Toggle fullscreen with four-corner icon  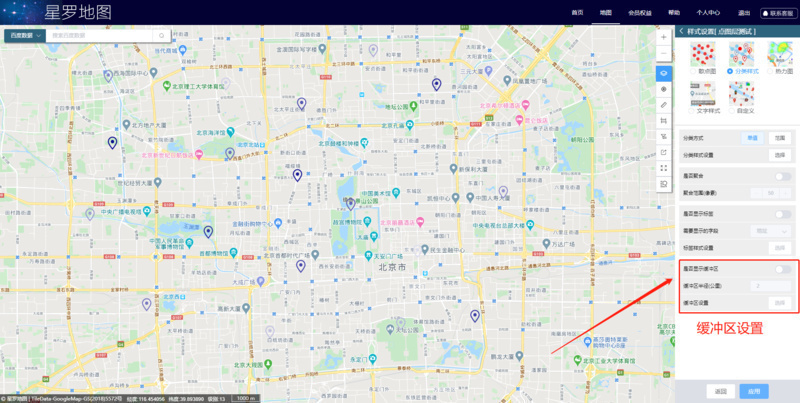pos(663,168)
